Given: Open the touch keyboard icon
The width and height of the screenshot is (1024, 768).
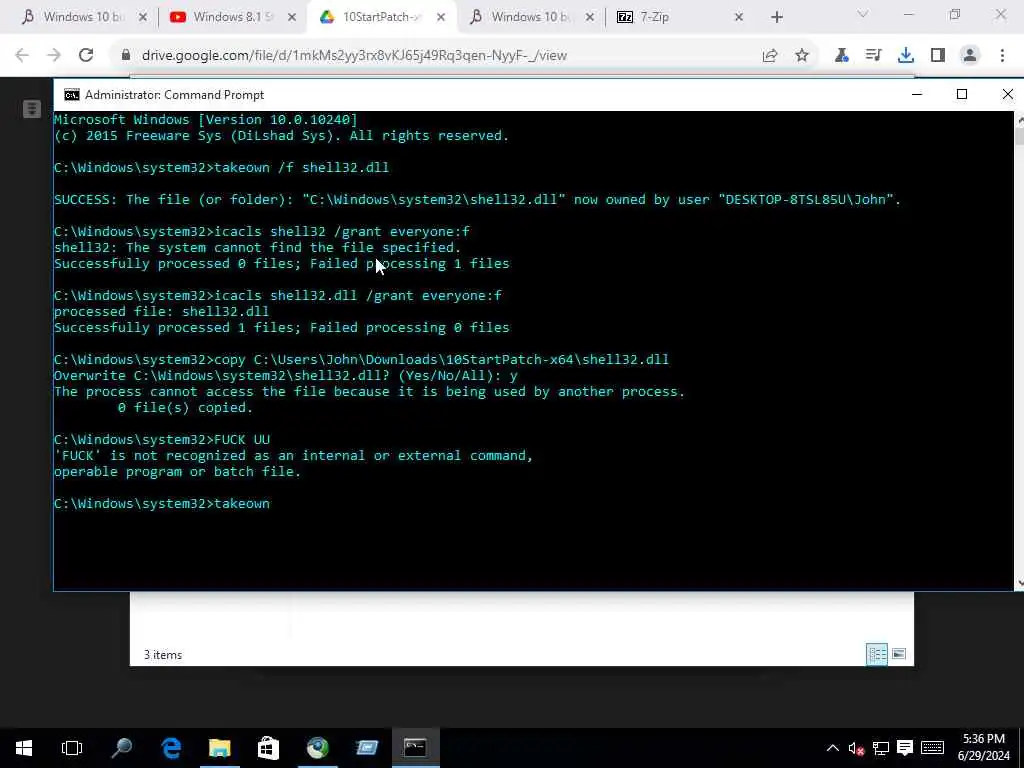Looking at the screenshot, I should [x=932, y=748].
